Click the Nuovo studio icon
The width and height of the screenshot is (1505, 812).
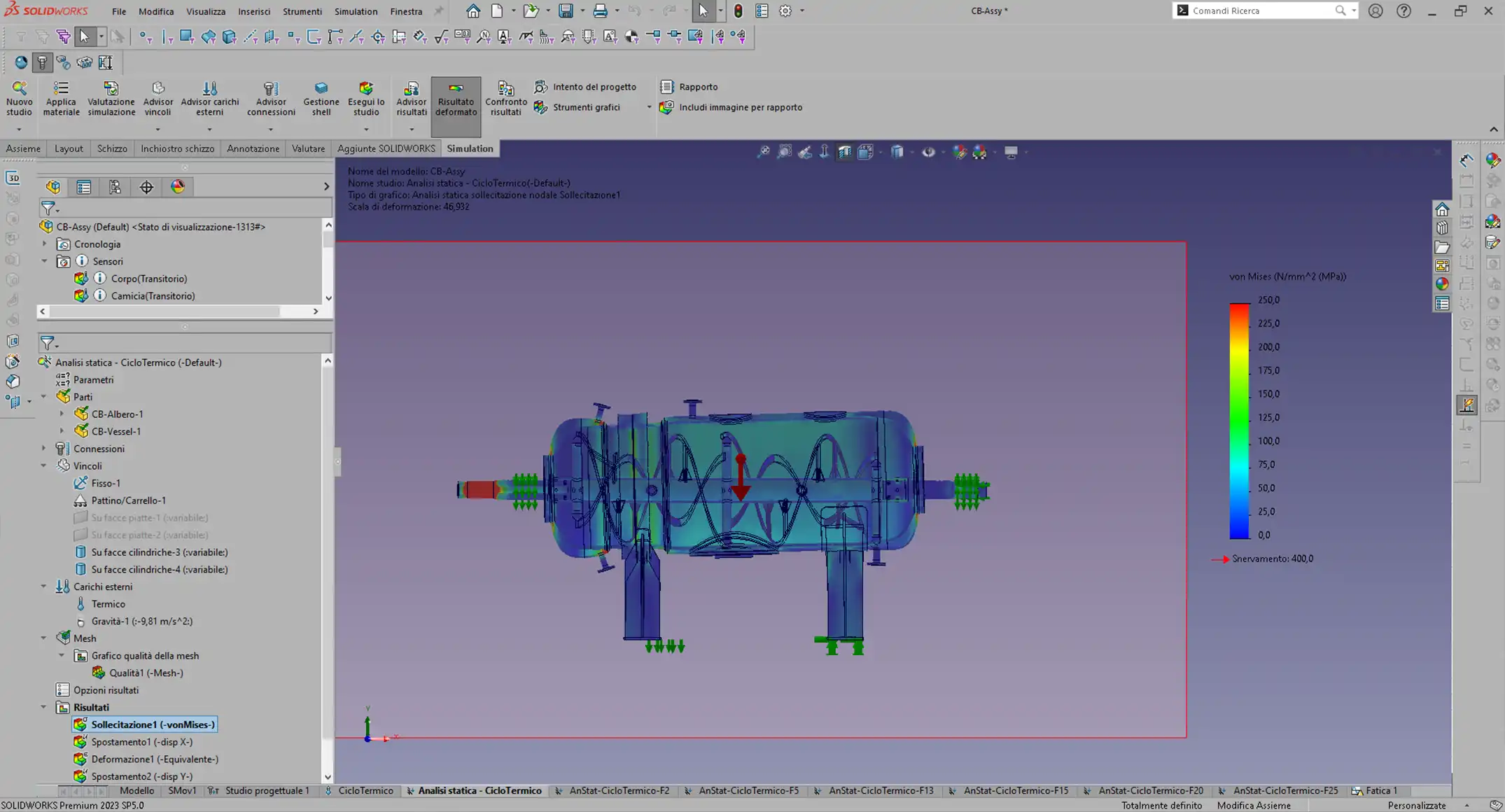point(19,97)
